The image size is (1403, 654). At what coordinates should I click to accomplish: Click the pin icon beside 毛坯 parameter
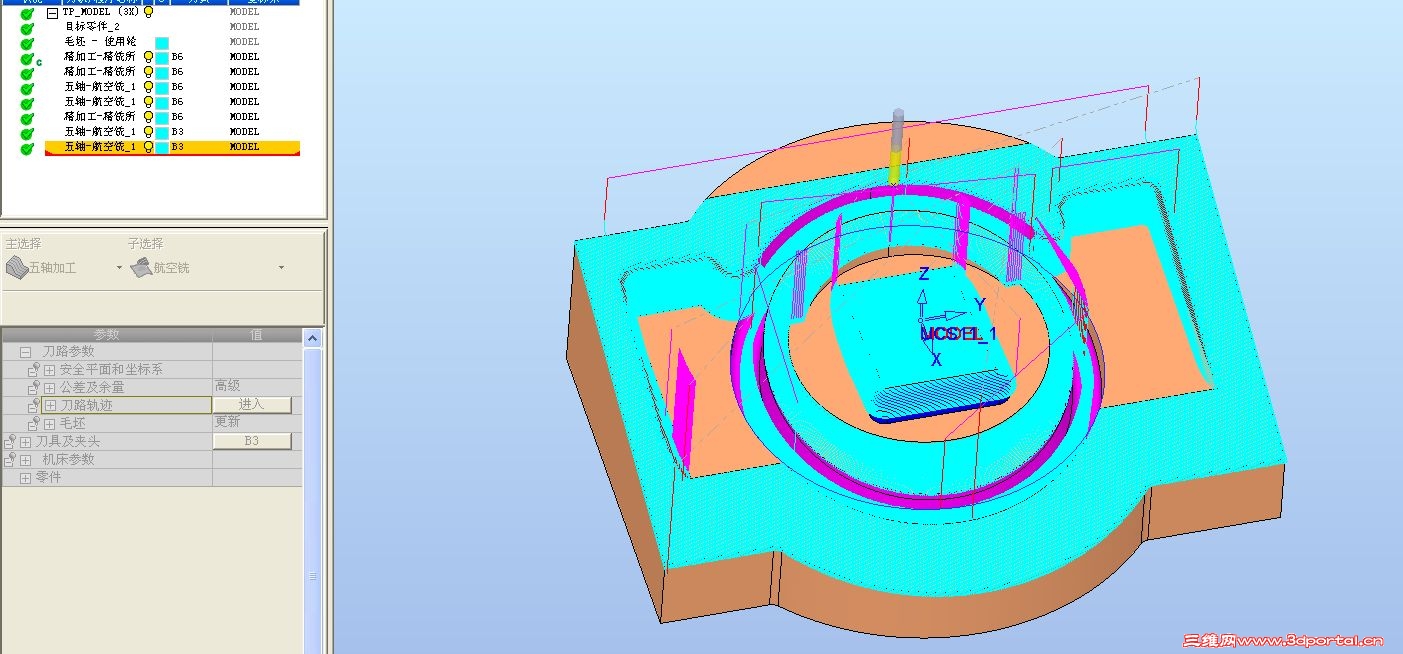point(35,424)
